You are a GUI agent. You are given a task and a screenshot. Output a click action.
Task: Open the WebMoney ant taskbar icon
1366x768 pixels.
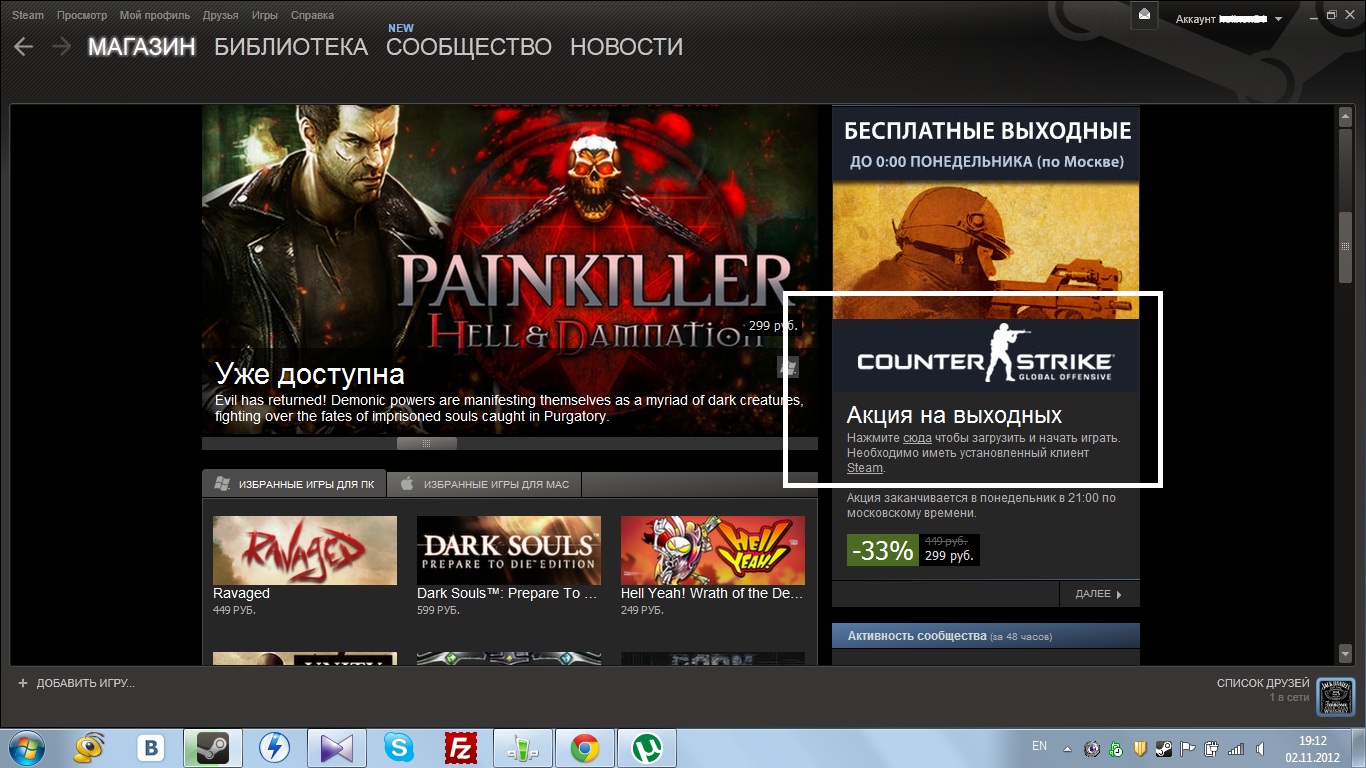point(91,747)
